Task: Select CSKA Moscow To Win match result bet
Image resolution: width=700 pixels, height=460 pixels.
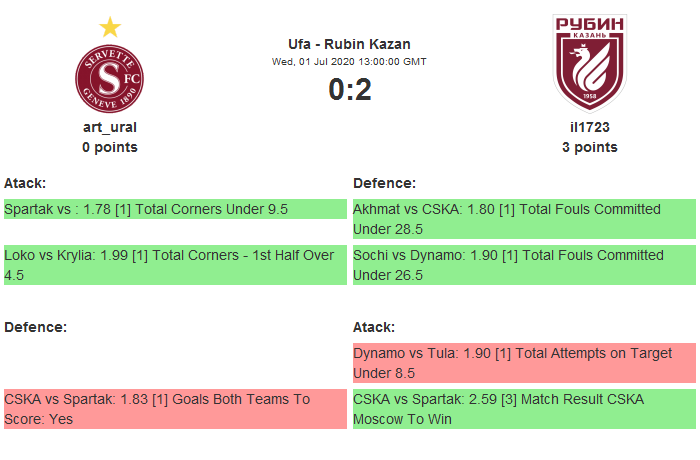Action: point(524,409)
